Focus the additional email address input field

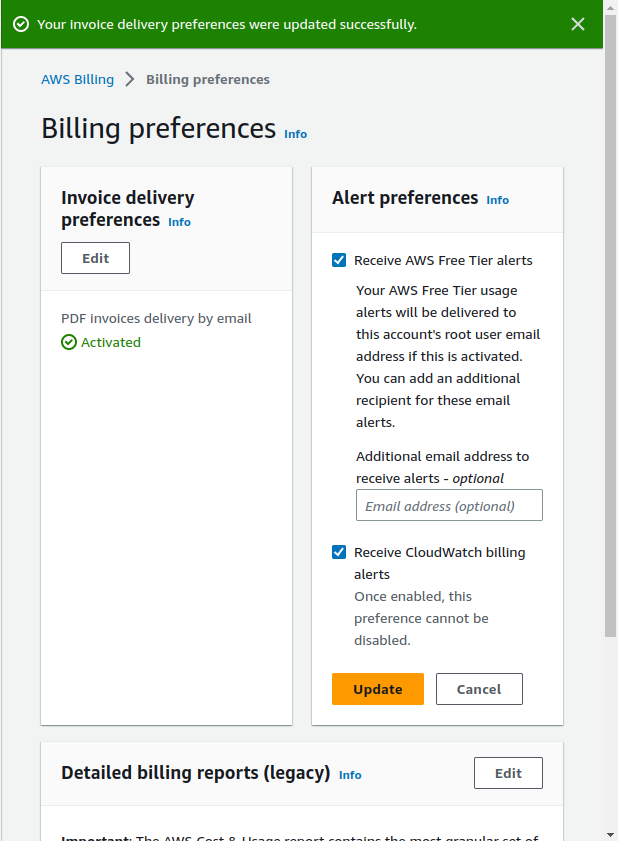coord(449,505)
